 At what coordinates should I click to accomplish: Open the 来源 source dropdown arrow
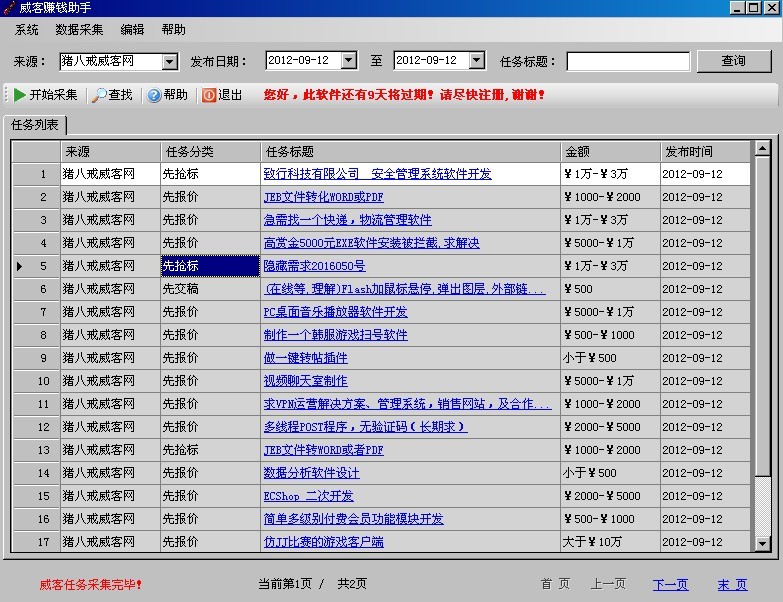169,61
